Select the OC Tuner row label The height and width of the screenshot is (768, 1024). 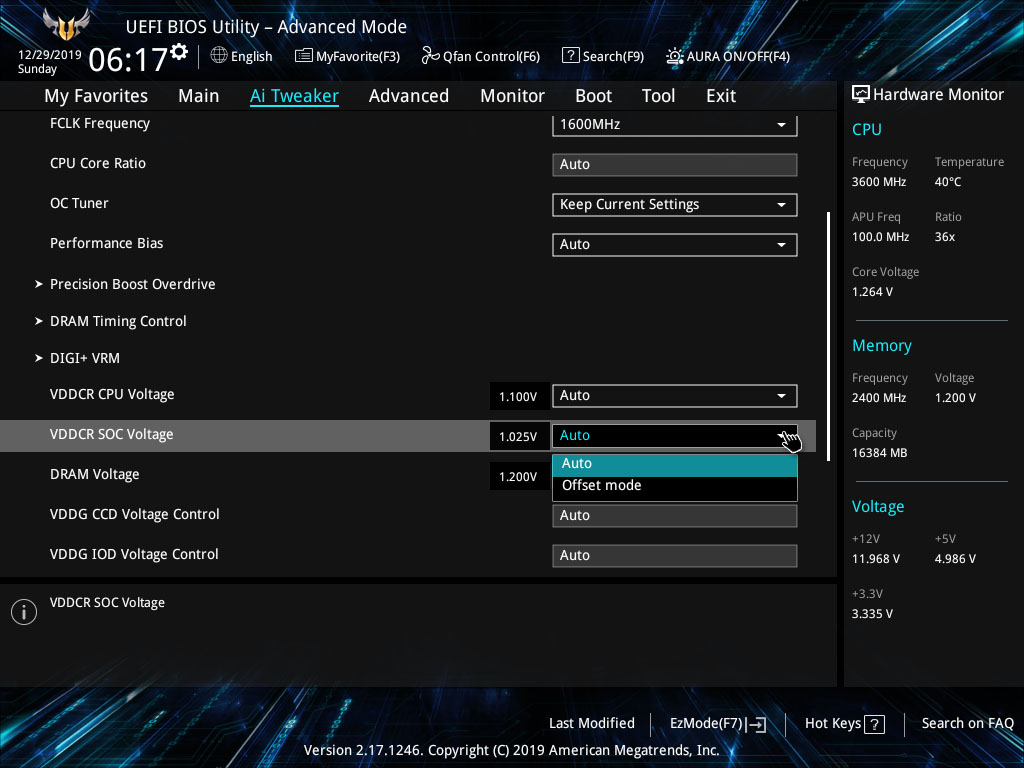point(79,203)
